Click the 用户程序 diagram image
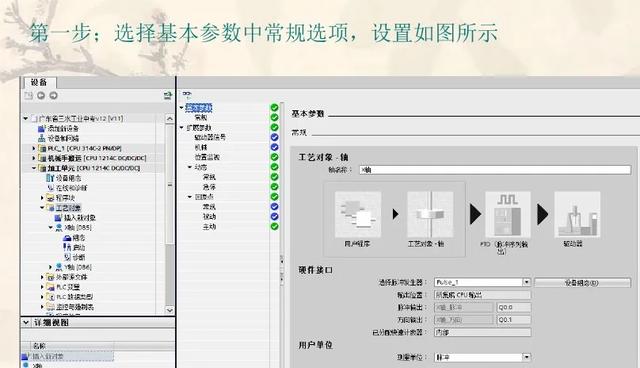640x368 pixels. (x=358, y=215)
